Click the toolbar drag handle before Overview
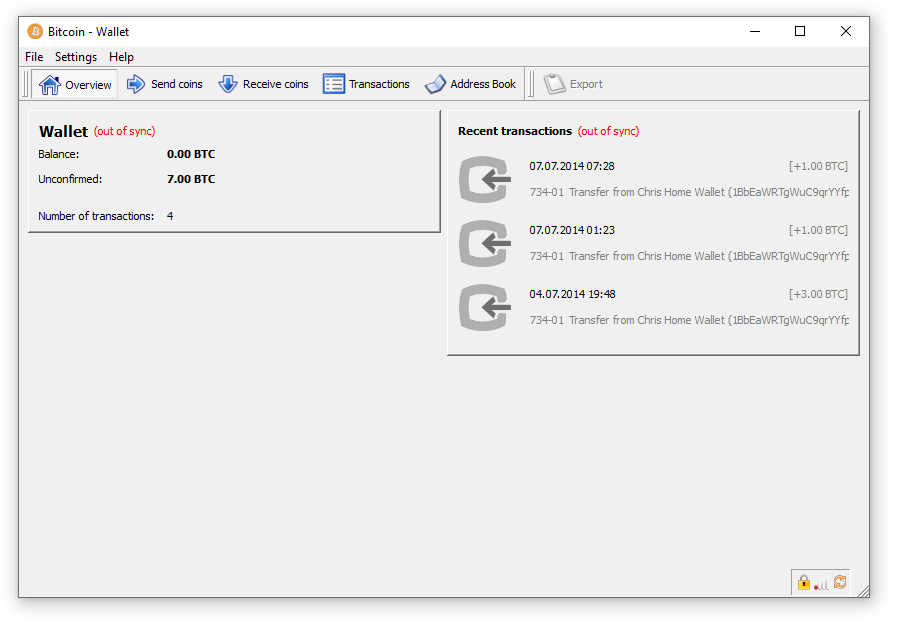Screen dimensions: 905x621 25,84
